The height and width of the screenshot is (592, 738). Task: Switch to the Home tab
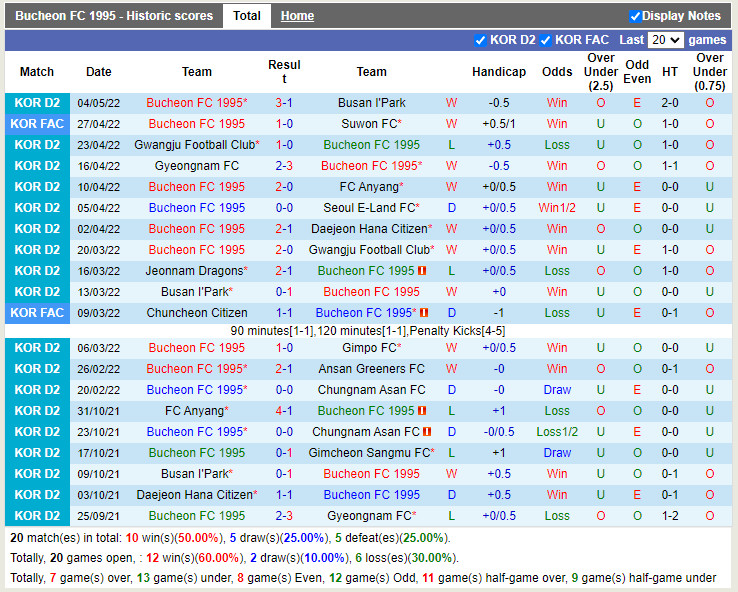297,16
